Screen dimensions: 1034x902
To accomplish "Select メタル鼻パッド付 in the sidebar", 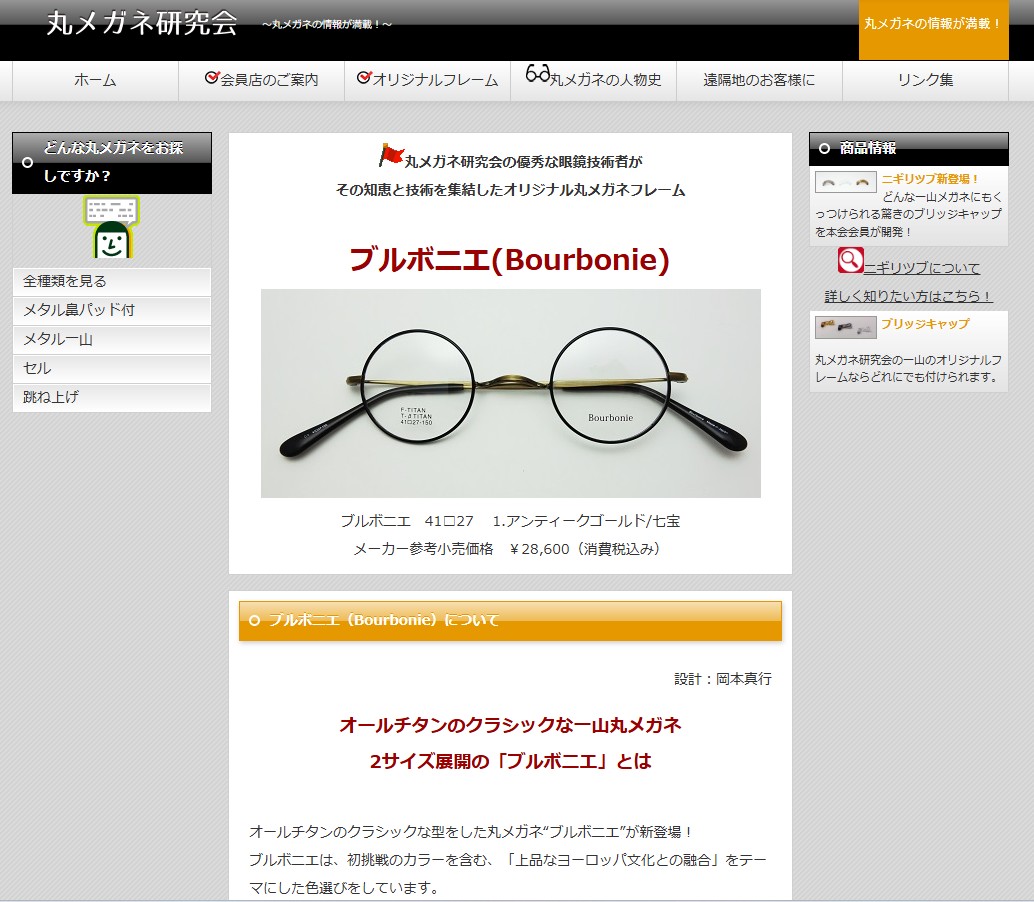I will click(111, 311).
